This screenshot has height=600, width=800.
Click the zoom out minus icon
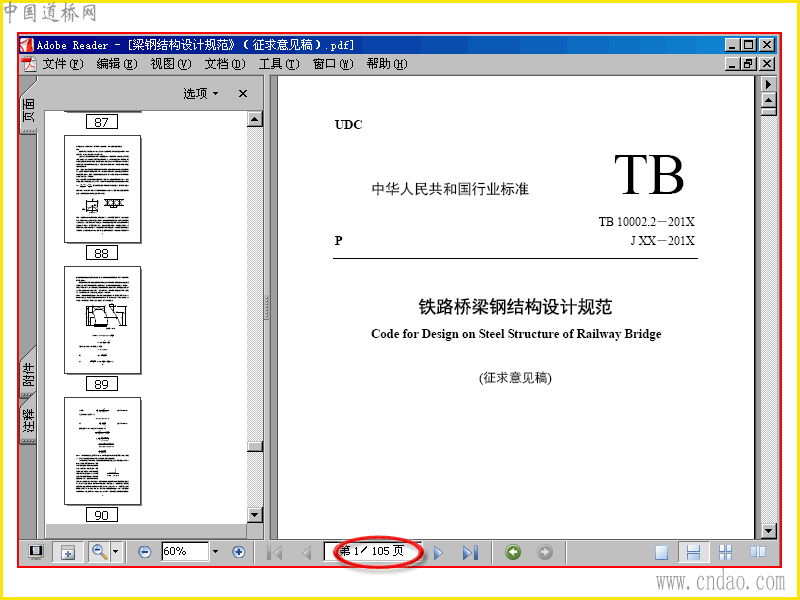click(x=145, y=552)
